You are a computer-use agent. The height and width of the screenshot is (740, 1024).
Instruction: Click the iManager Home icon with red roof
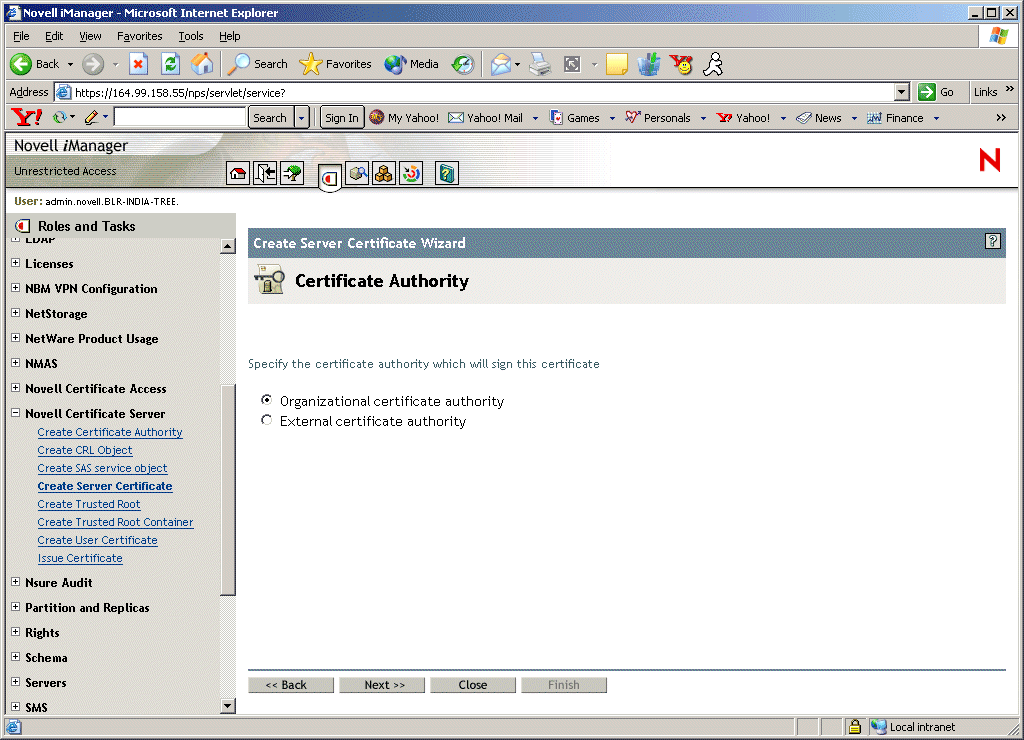point(238,173)
